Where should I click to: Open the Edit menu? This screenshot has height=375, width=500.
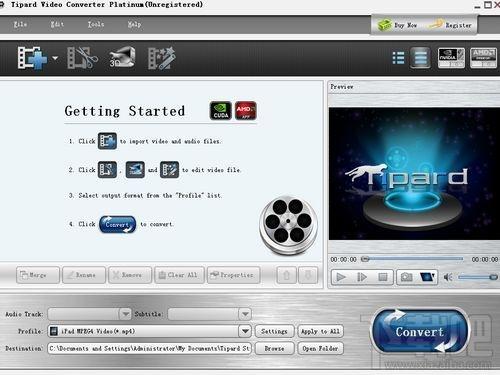[57, 24]
